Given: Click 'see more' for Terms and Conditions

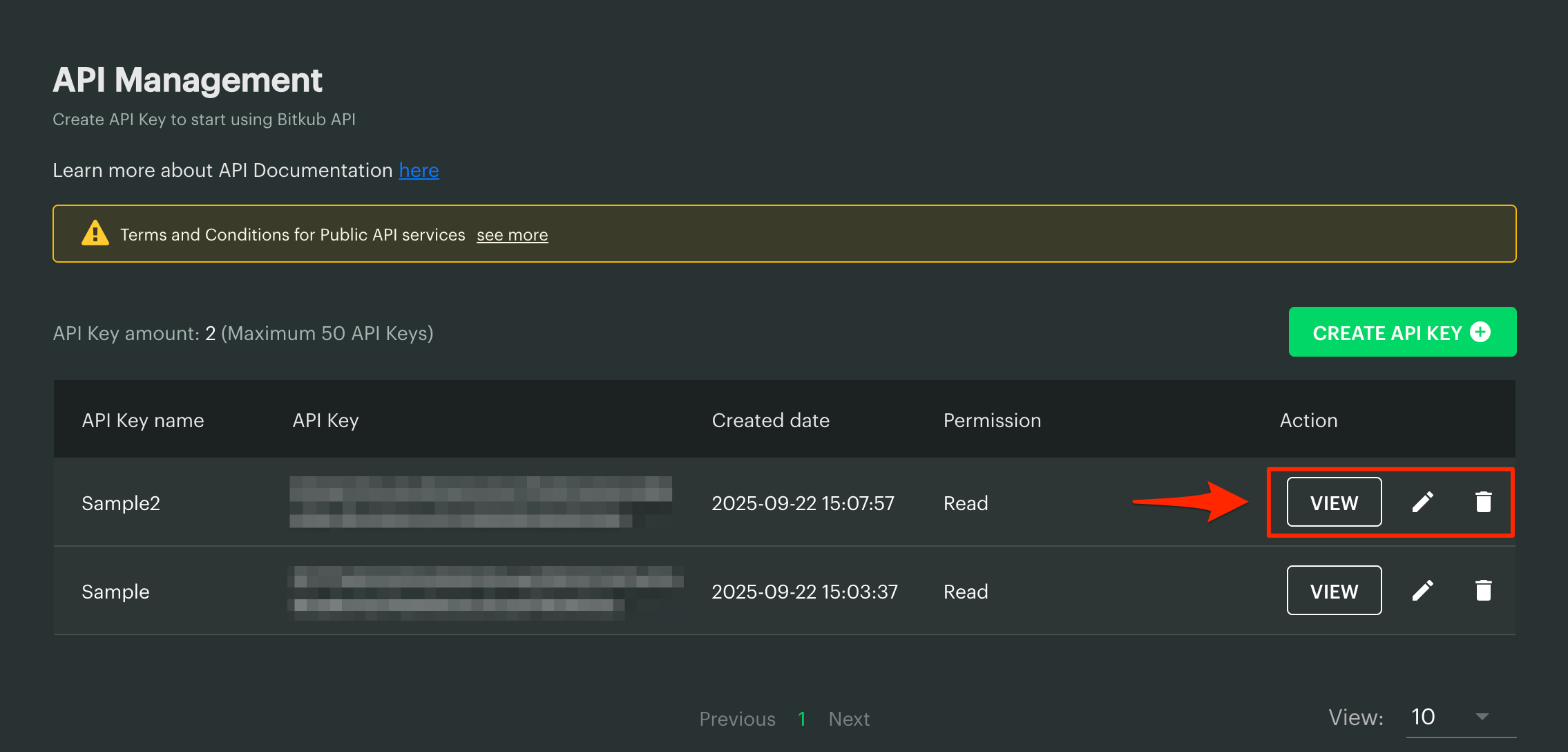Looking at the screenshot, I should (x=512, y=235).
